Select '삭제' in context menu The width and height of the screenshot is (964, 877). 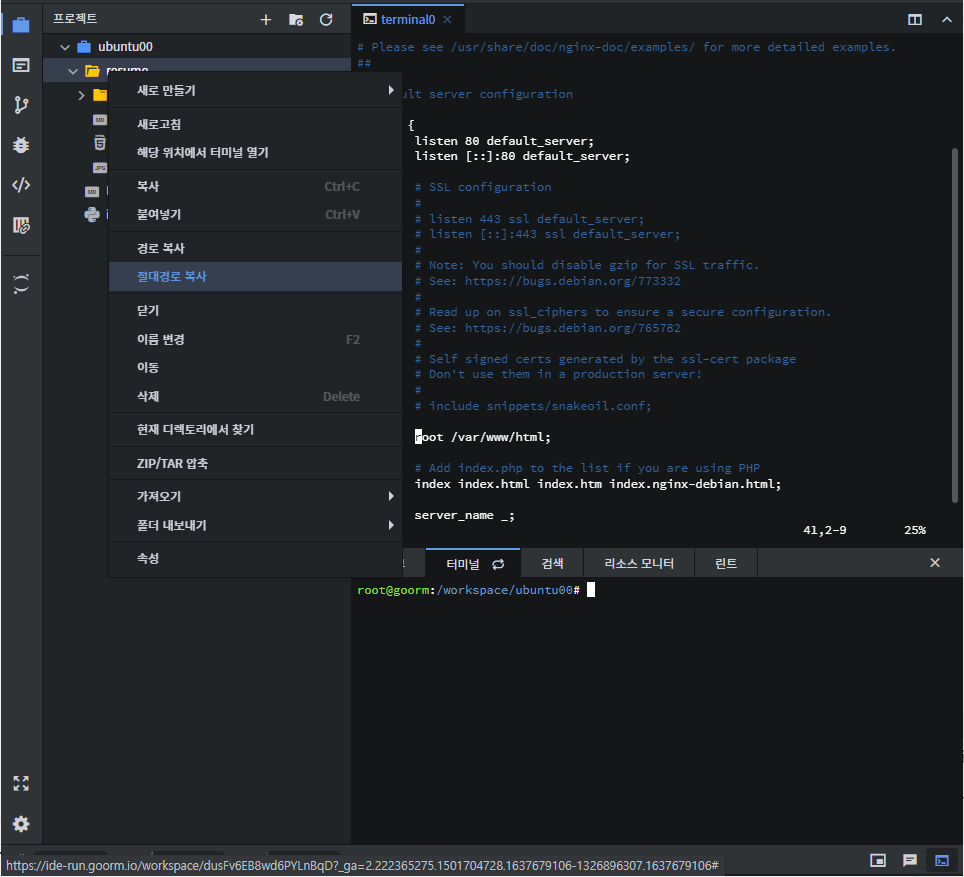pyautogui.click(x=255, y=396)
